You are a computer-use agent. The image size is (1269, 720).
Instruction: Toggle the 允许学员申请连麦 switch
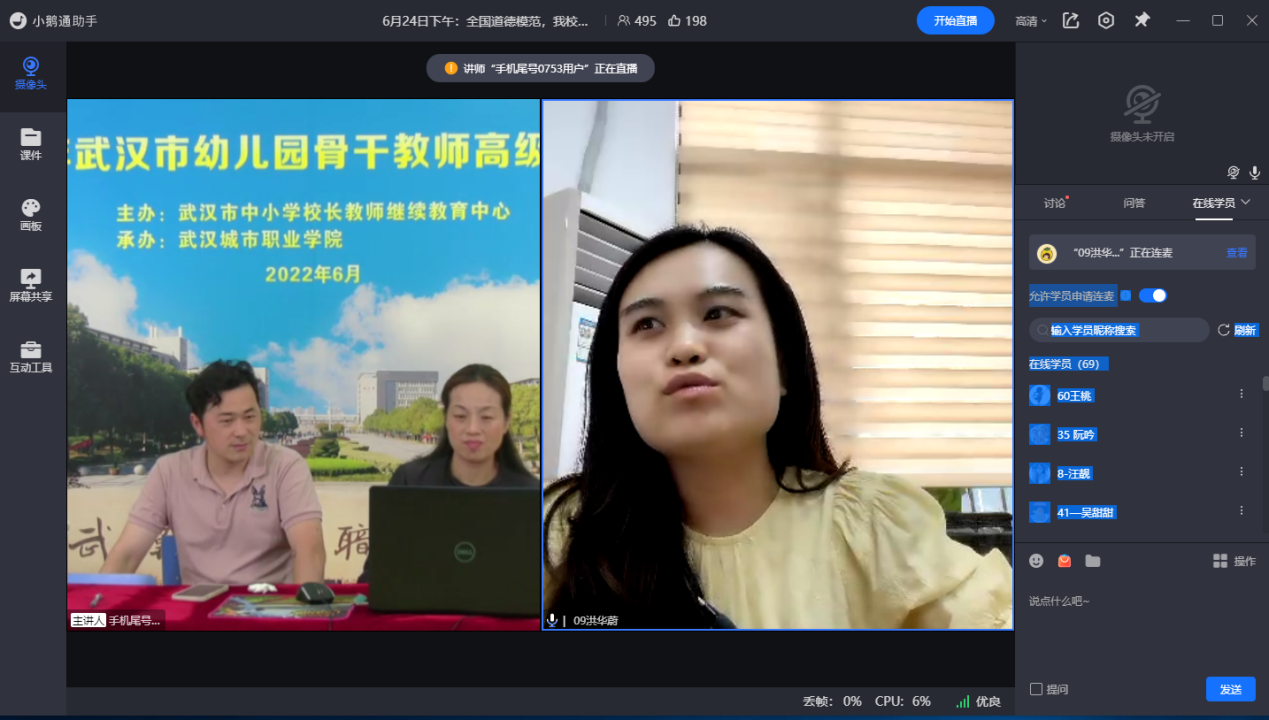1152,296
